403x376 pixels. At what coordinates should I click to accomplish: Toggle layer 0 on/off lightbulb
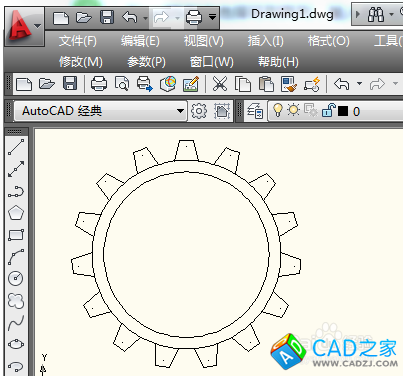[278, 110]
